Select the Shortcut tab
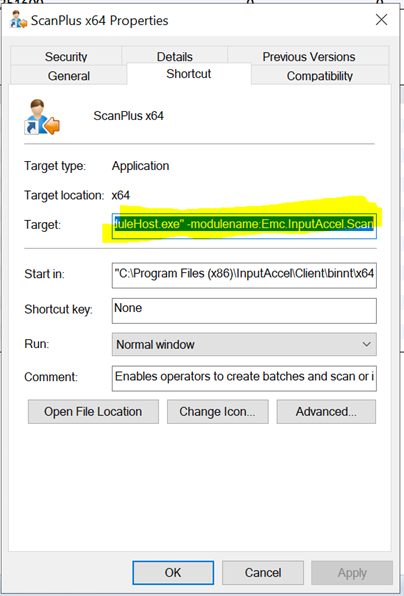The image size is (404, 596). click(x=189, y=73)
